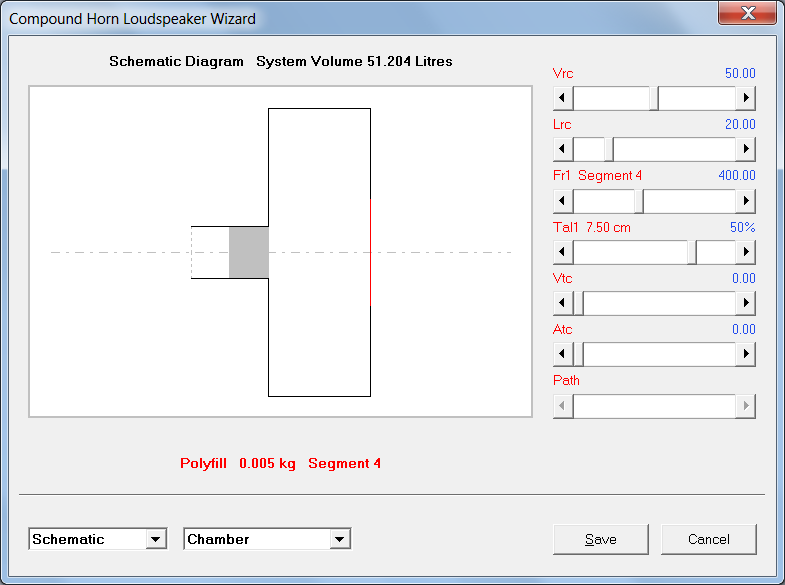The width and height of the screenshot is (785, 585).
Task: Open the Schematic view dropdown
Action: point(156,539)
